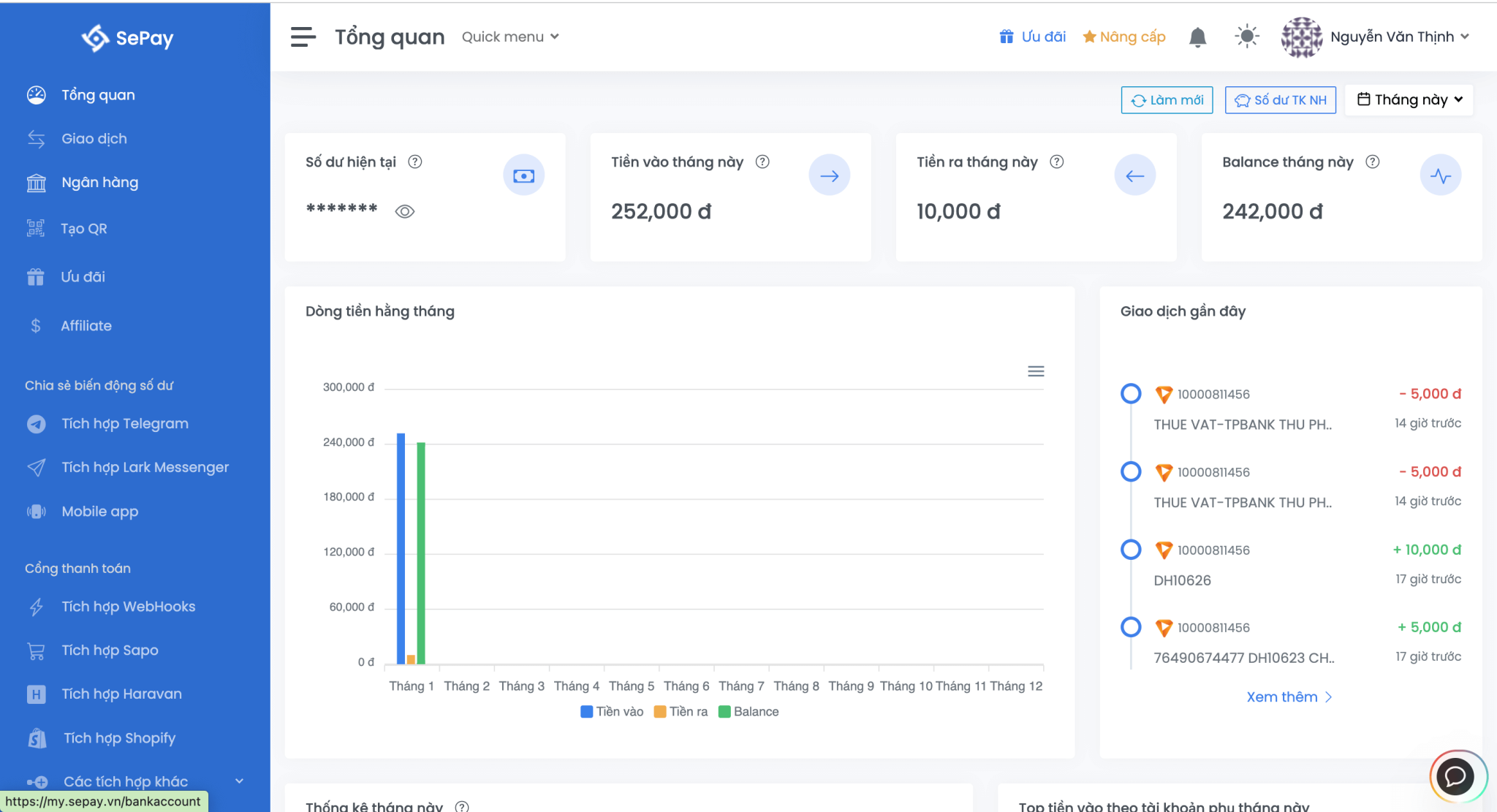The height and width of the screenshot is (812, 1497).
Task: Click the Balance pulse icon
Action: 1440,175
